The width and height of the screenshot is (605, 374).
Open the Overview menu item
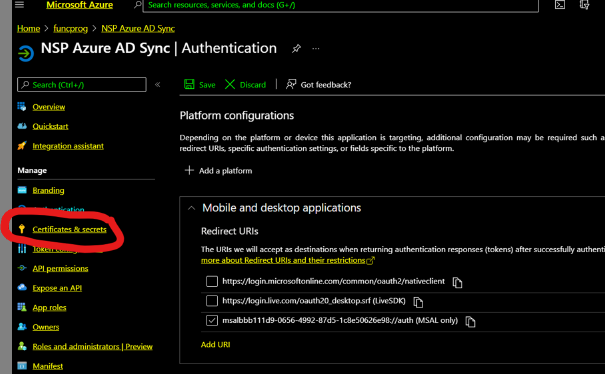(x=49, y=107)
